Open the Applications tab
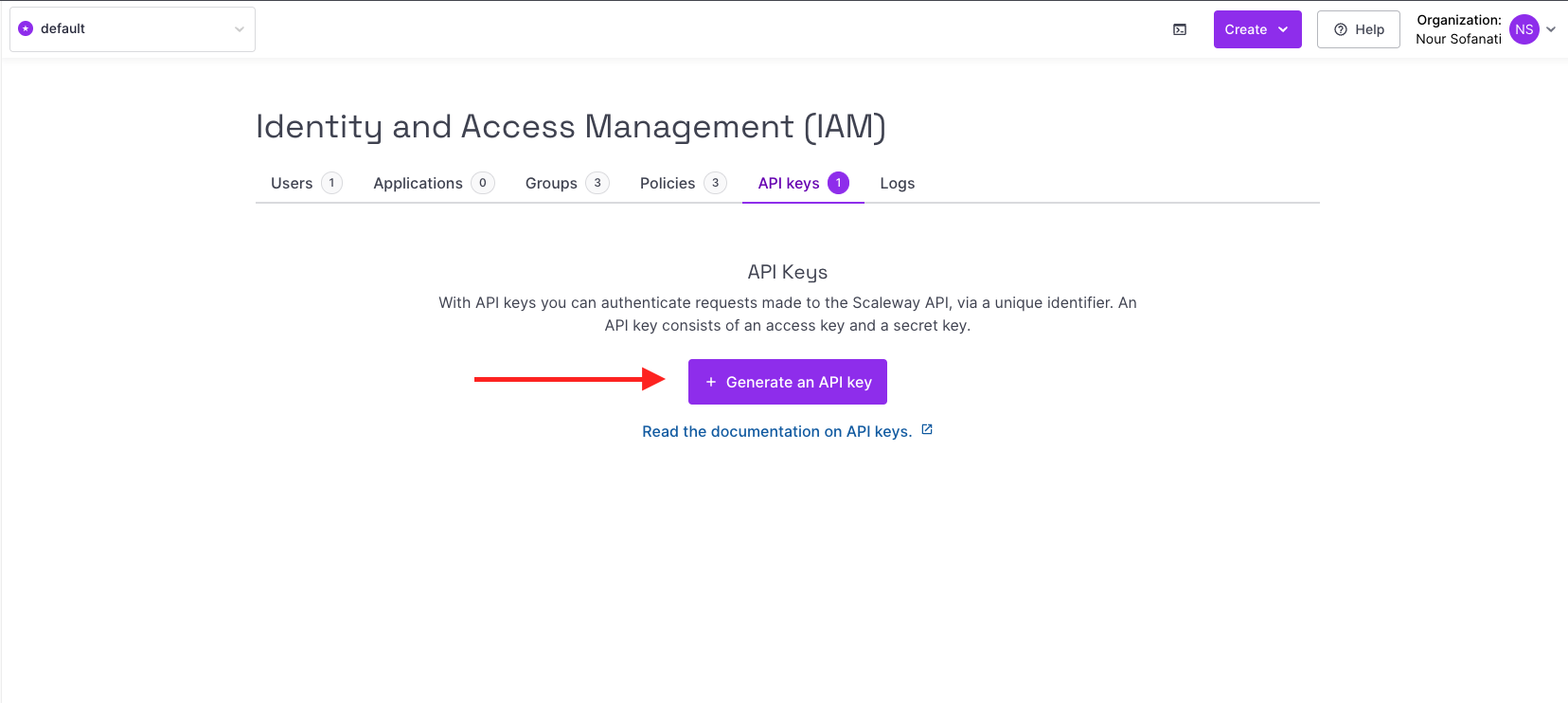1568x703 pixels. [x=418, y=183]
